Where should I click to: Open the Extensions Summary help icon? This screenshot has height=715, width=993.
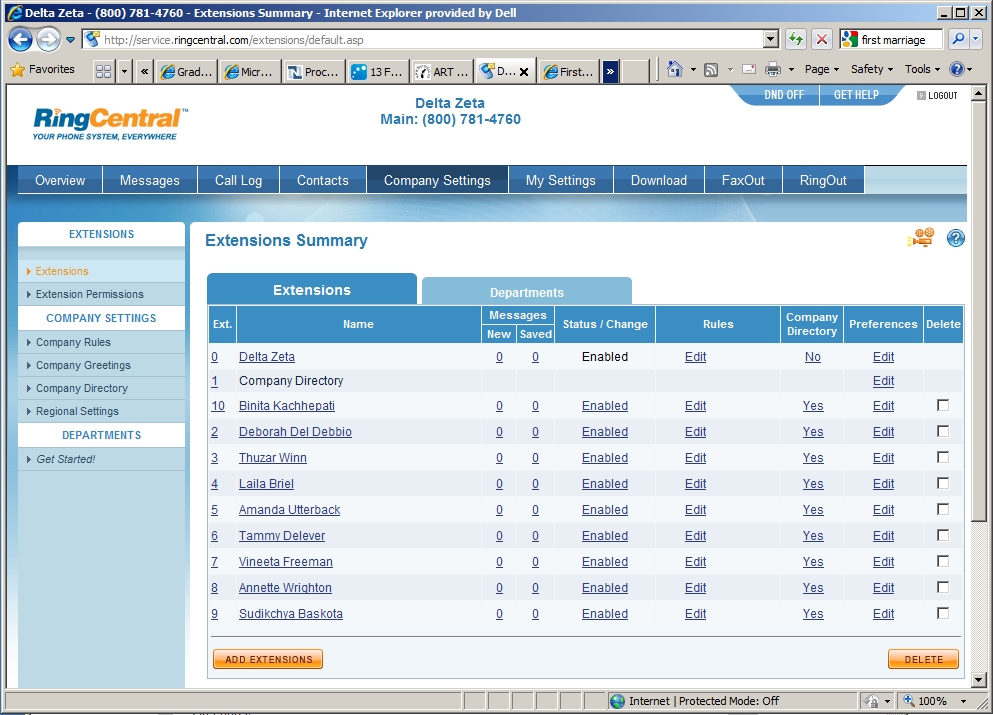tap(955, 238)
